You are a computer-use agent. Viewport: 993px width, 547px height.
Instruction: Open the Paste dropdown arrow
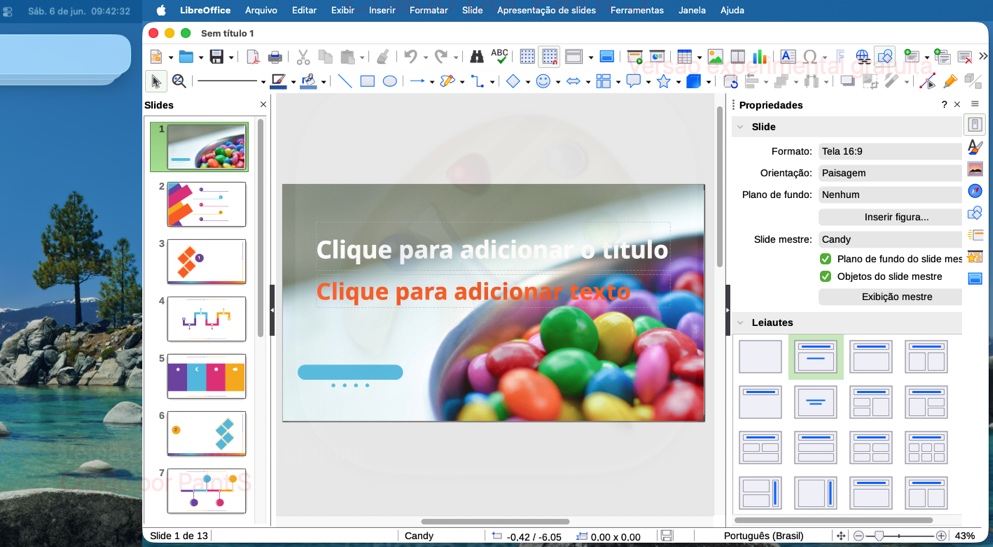point(362,58)
